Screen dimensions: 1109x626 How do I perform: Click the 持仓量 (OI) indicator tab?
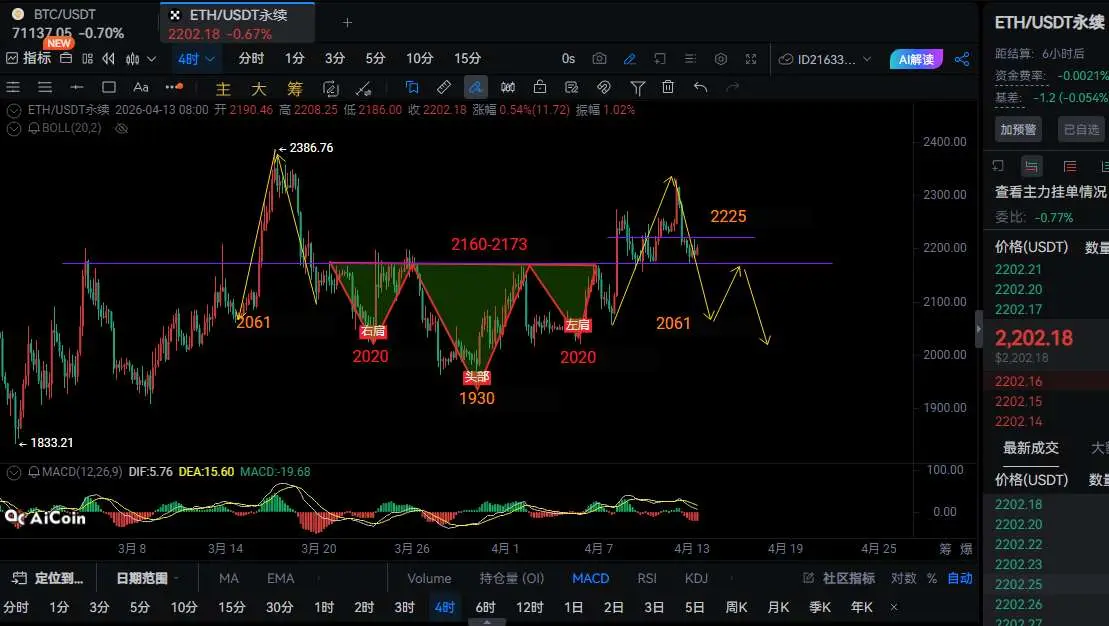point(512,579)
